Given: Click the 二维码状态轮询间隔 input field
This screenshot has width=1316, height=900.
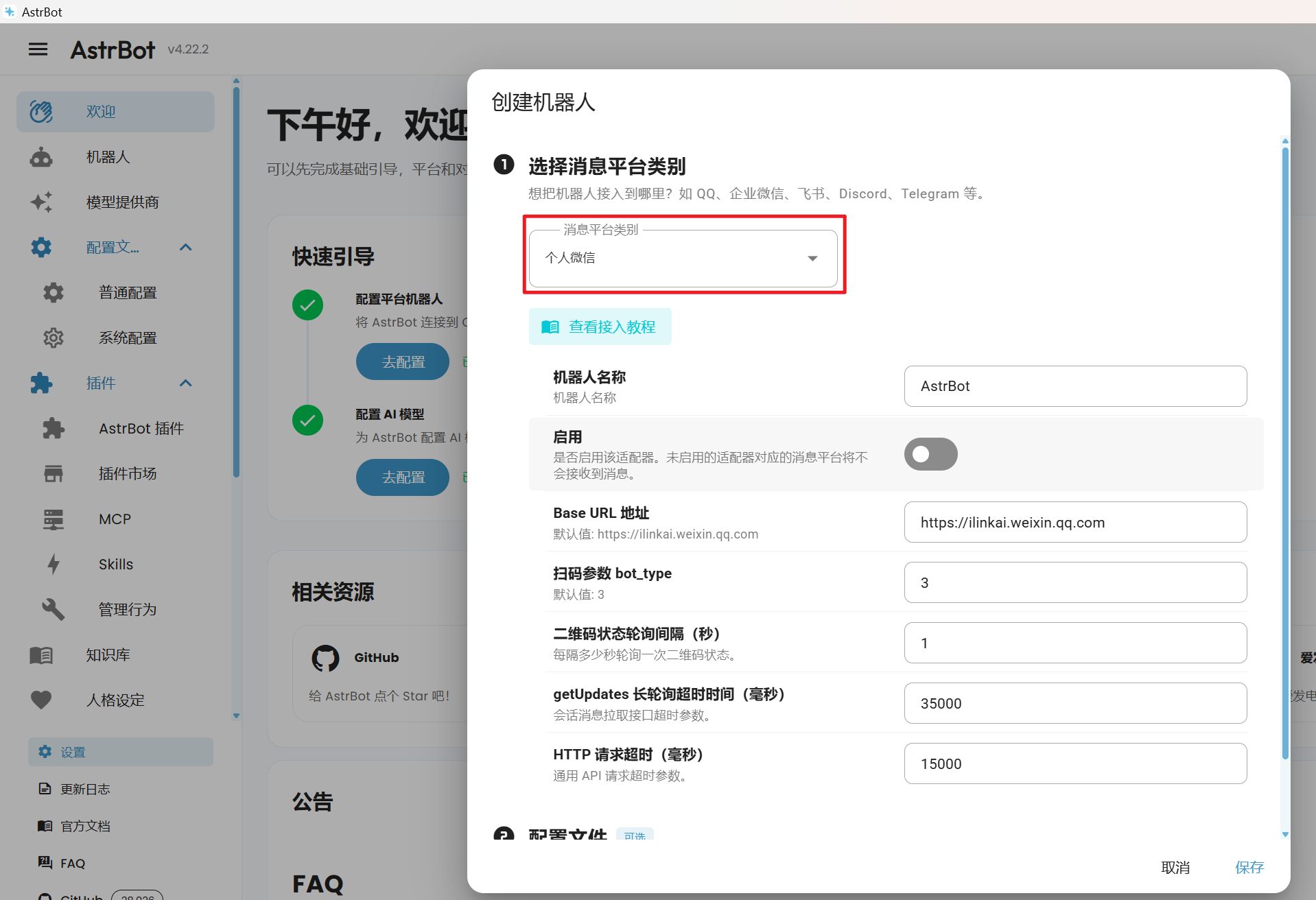Looking at the screenshot, I should (x=1075, y=643).
